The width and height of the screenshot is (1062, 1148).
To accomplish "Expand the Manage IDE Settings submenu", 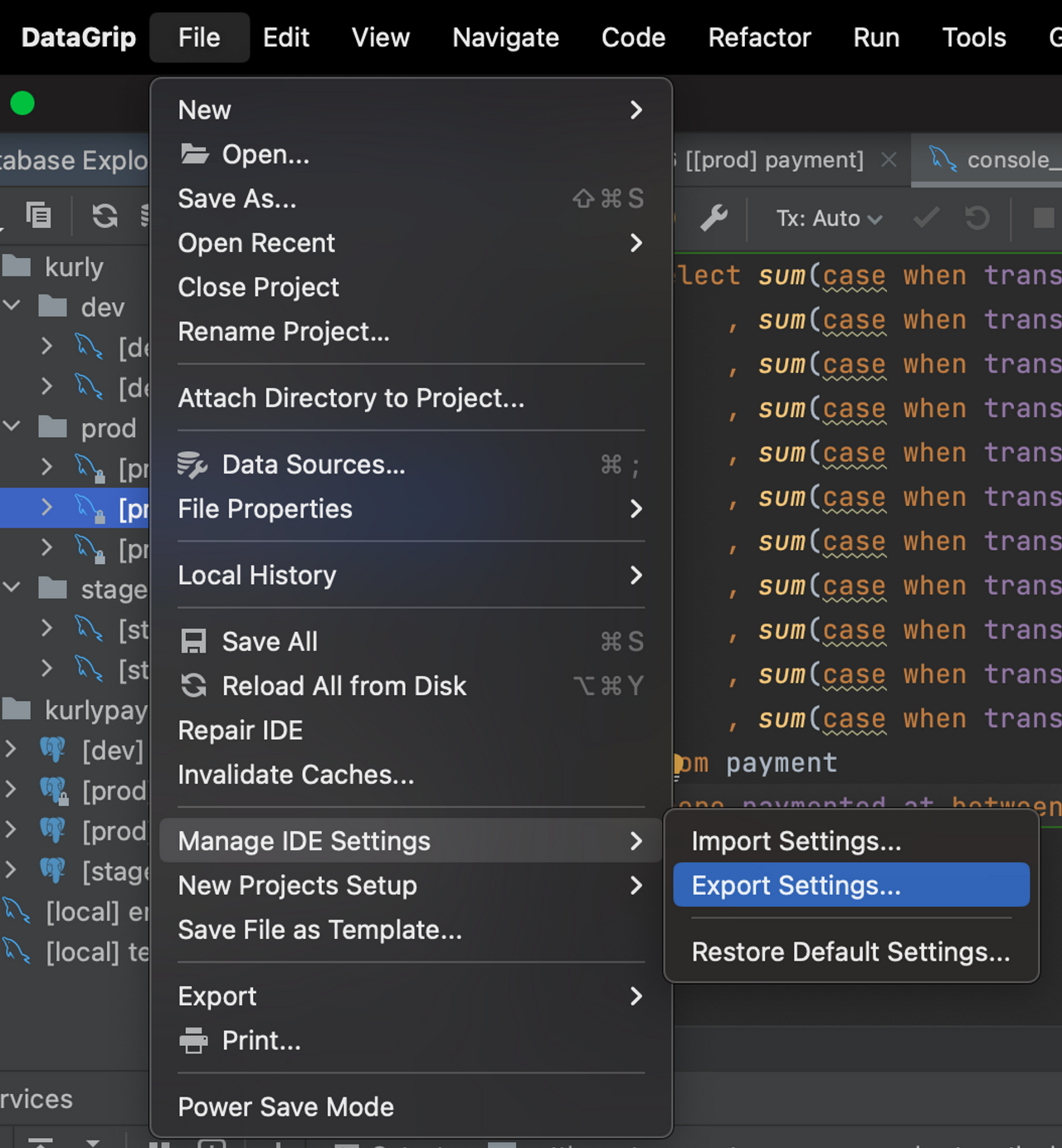I will point(411,840).
